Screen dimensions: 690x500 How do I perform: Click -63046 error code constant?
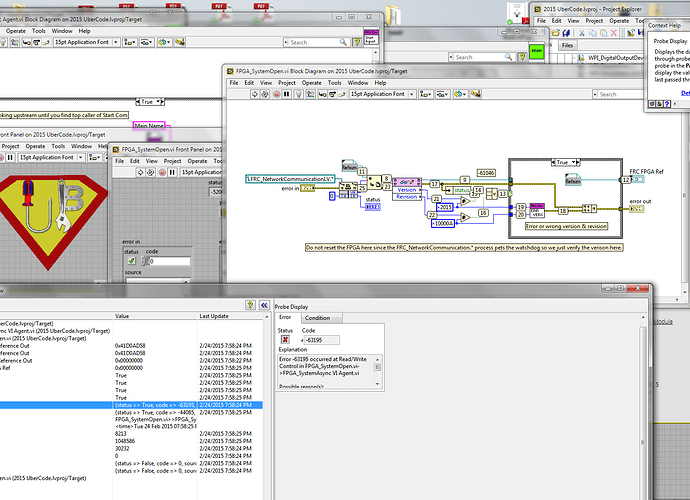pos(486,173)
